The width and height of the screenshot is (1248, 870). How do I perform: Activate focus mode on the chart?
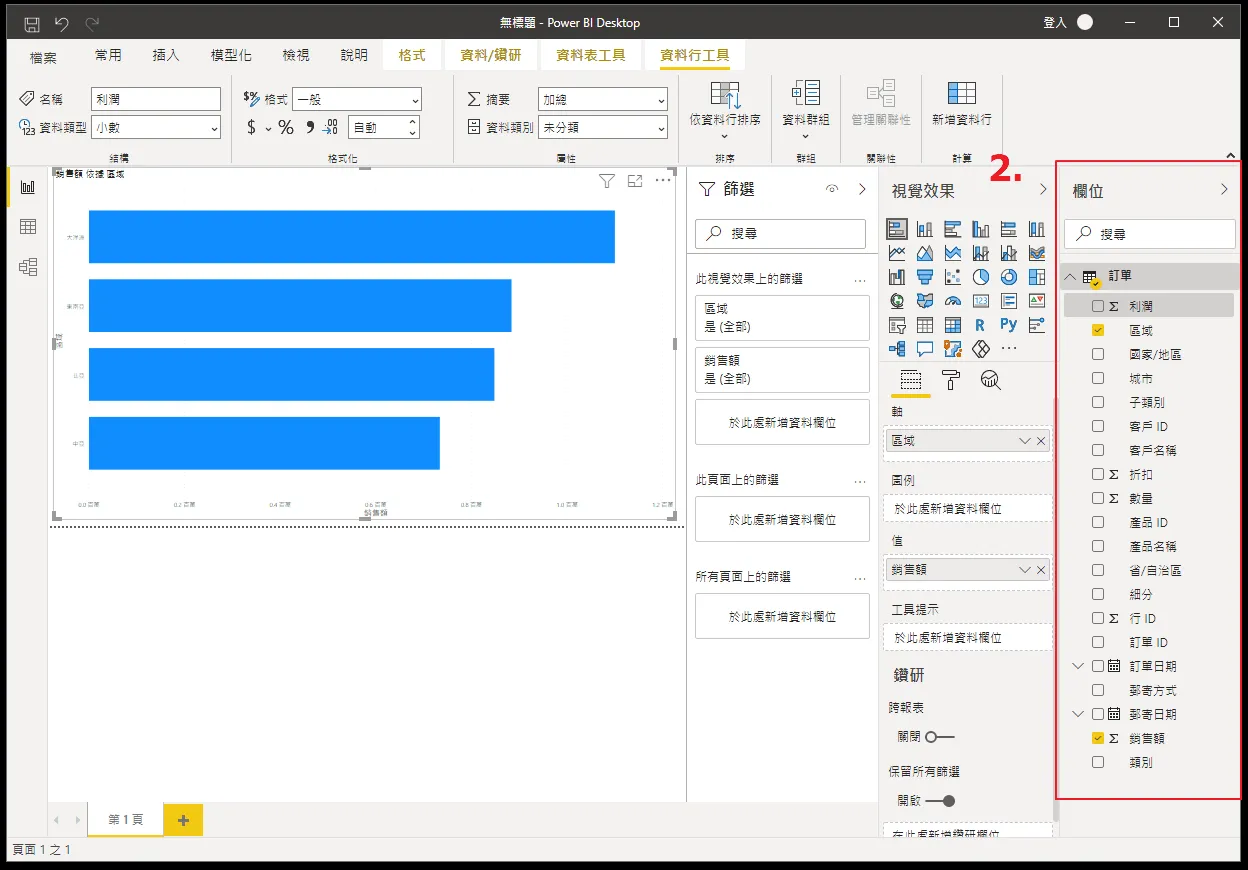coord(635,180)
